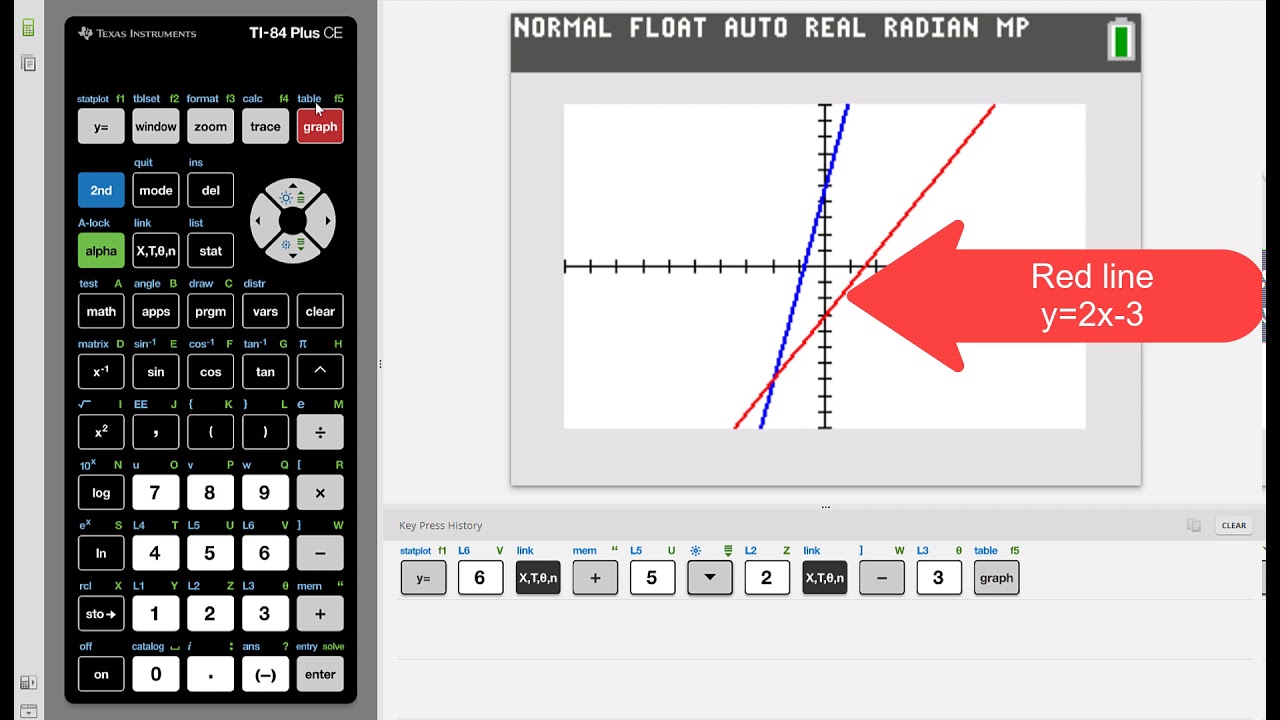Click the cos key
The width and height of the screenshot is (1280, 720).
(211, 372)
